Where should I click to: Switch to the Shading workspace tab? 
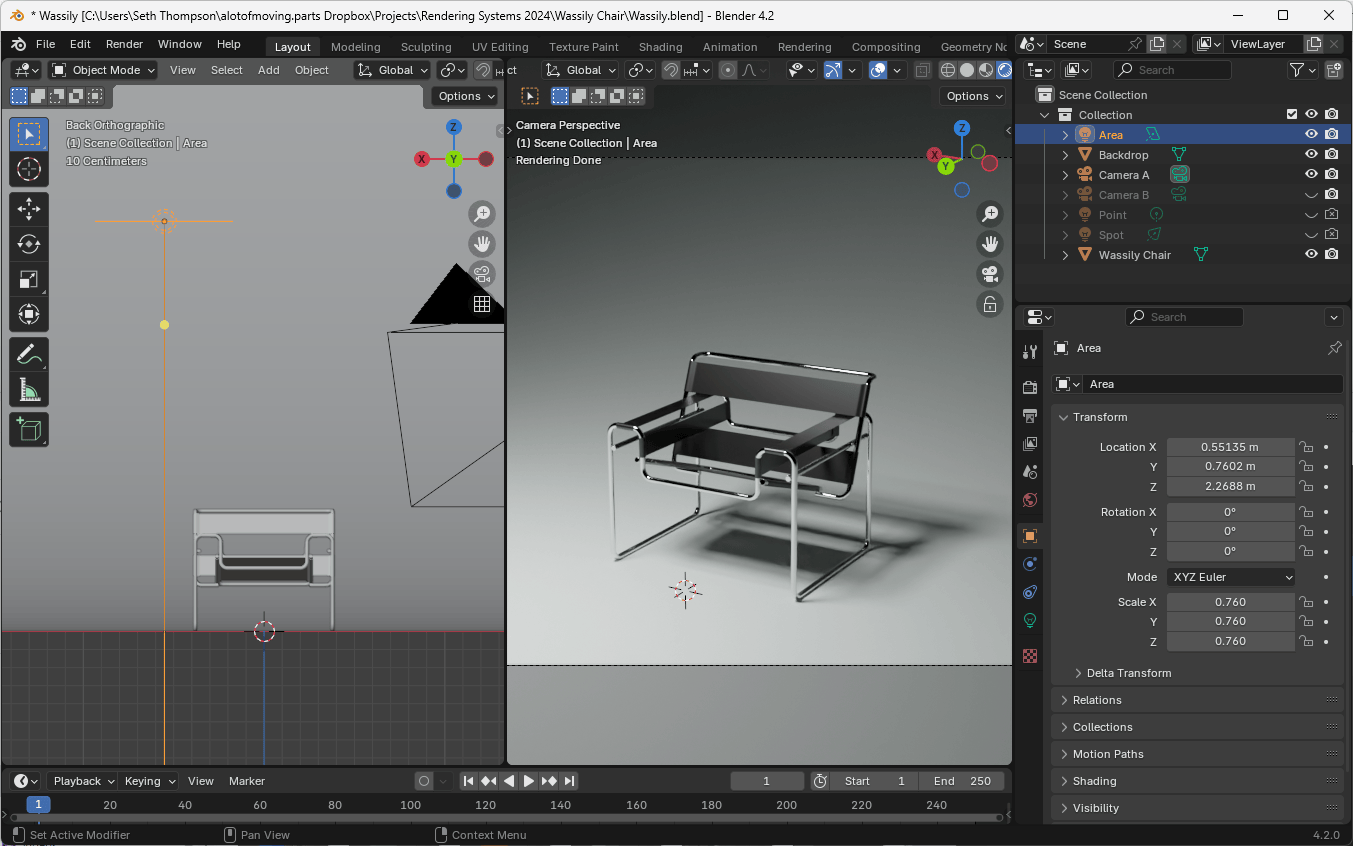click(x=661, y=47)
